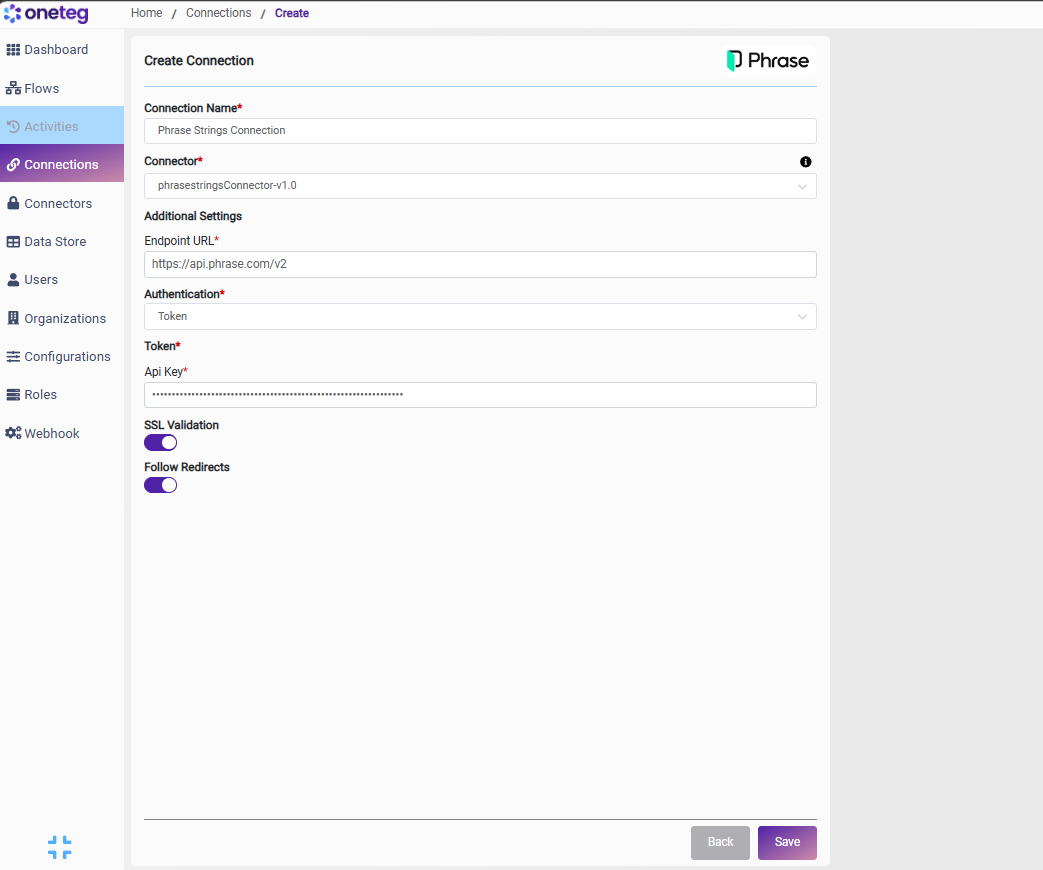Click the oneteg logo
Viewport: 1043px width, 870px height.
click(x=46, y=13)
